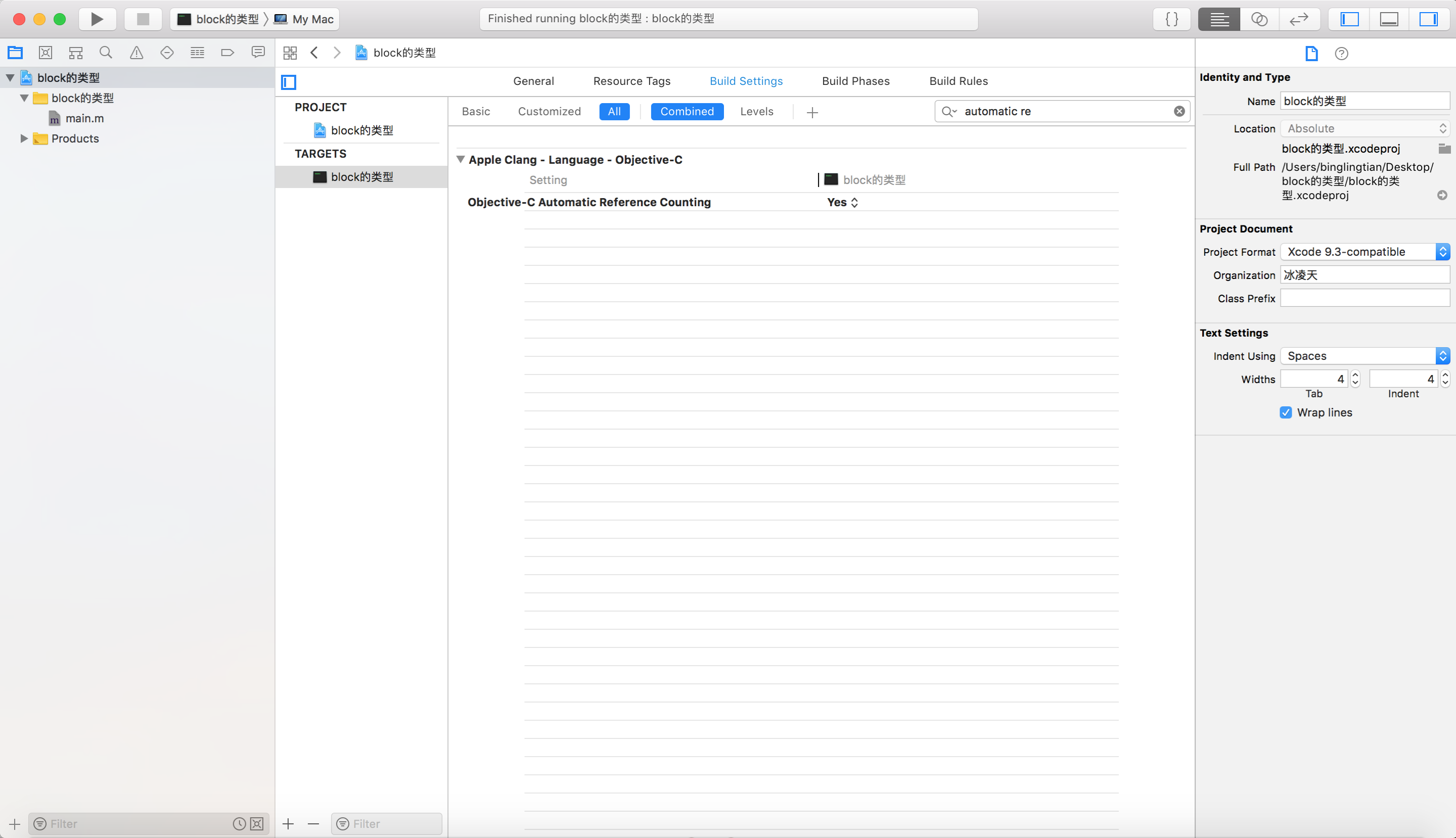Open the Find navigator magnifier icon
This screenshot has width=1456, height=838.
click(106, 53)
